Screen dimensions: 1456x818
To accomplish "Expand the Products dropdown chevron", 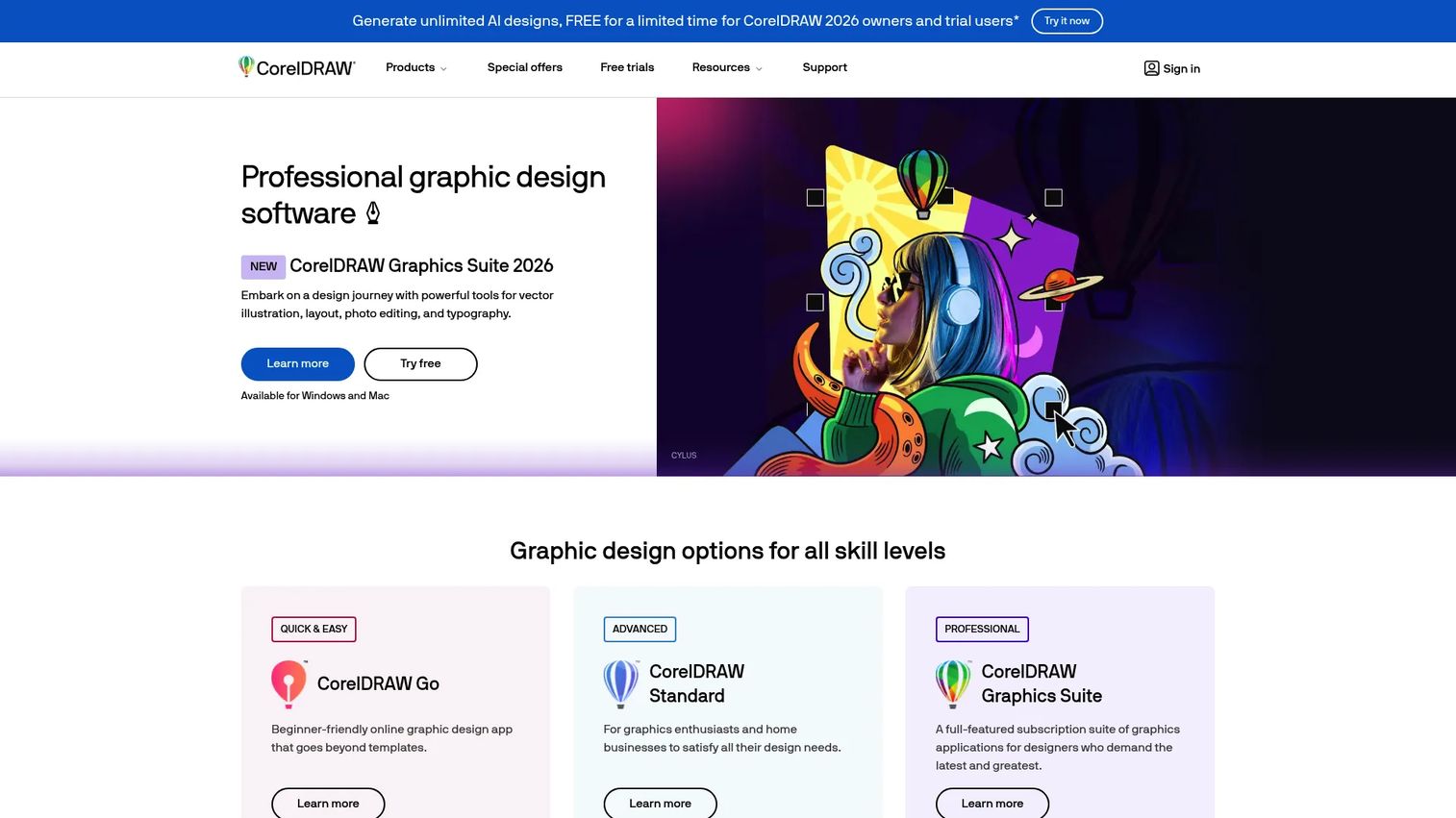I will click(443, 68).
